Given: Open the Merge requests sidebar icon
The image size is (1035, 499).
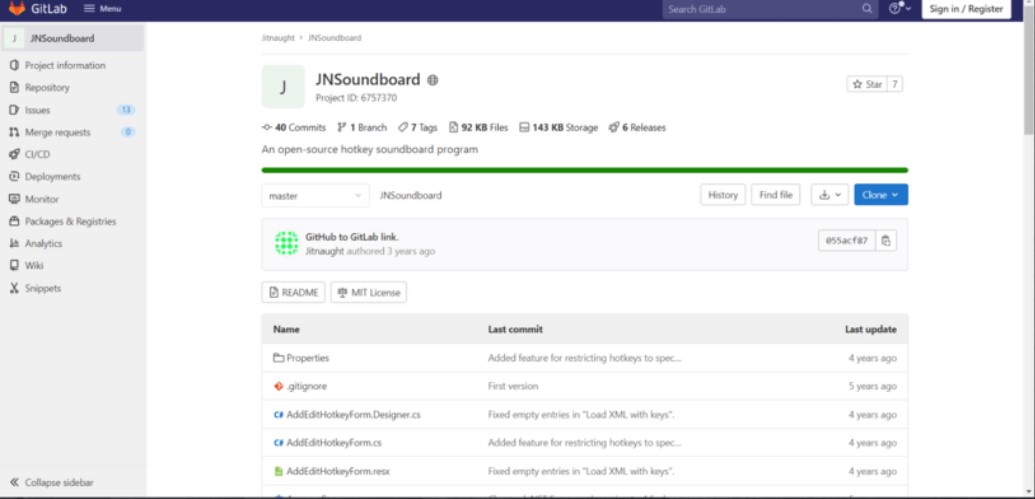Looking at the screenshot, I should coord(14,133).
